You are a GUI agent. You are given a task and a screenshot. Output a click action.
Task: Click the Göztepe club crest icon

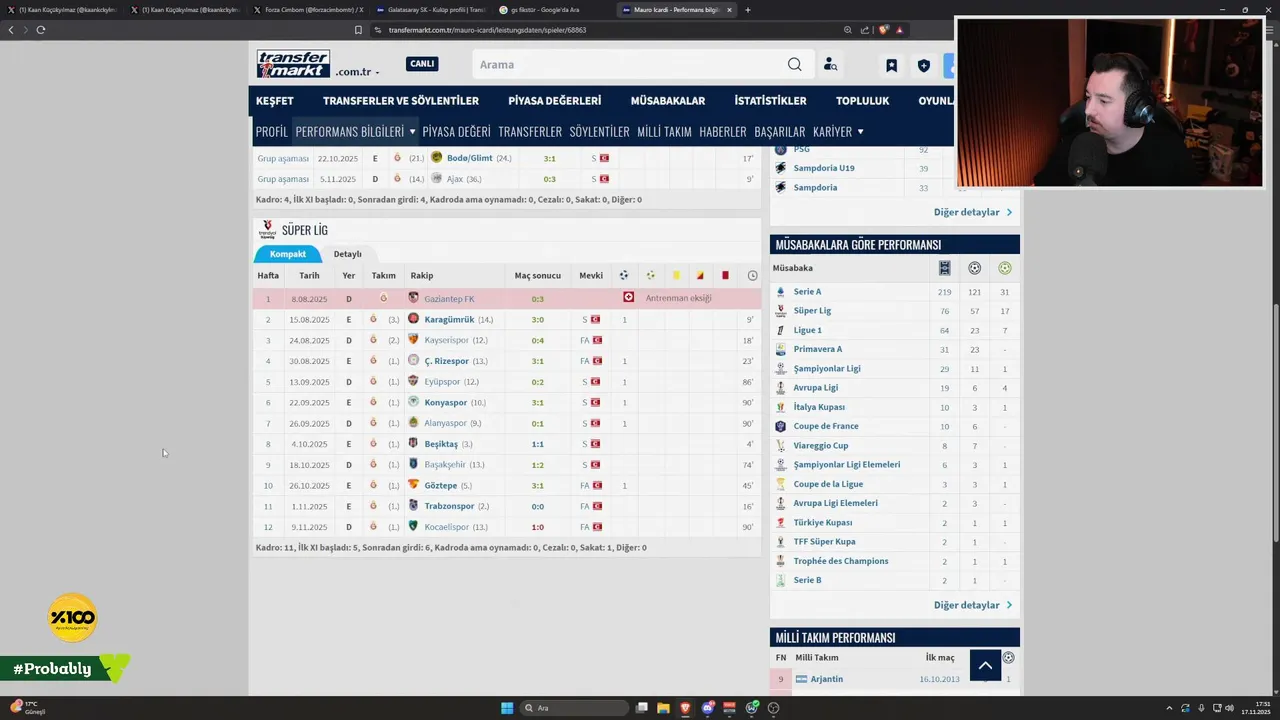413,485
